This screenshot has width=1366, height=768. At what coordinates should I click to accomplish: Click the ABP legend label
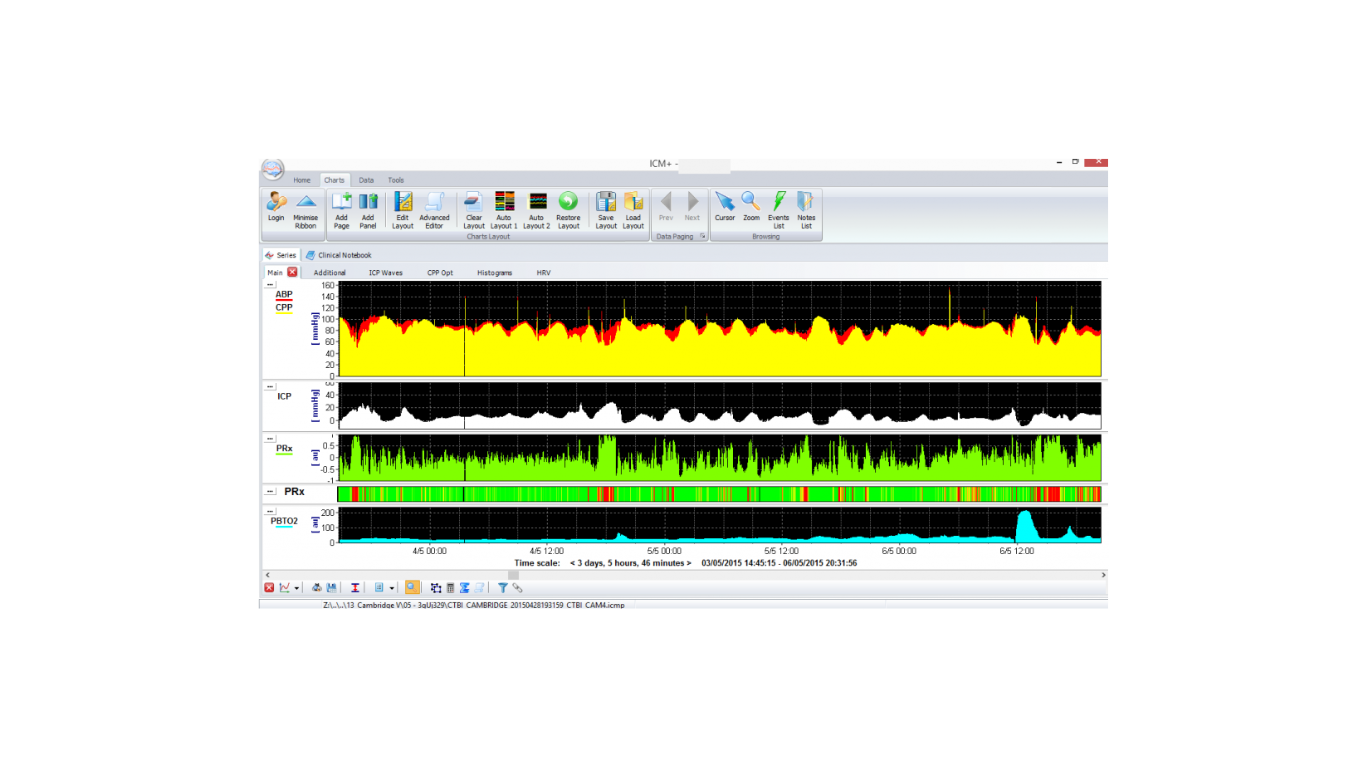(x=285, y=294)
